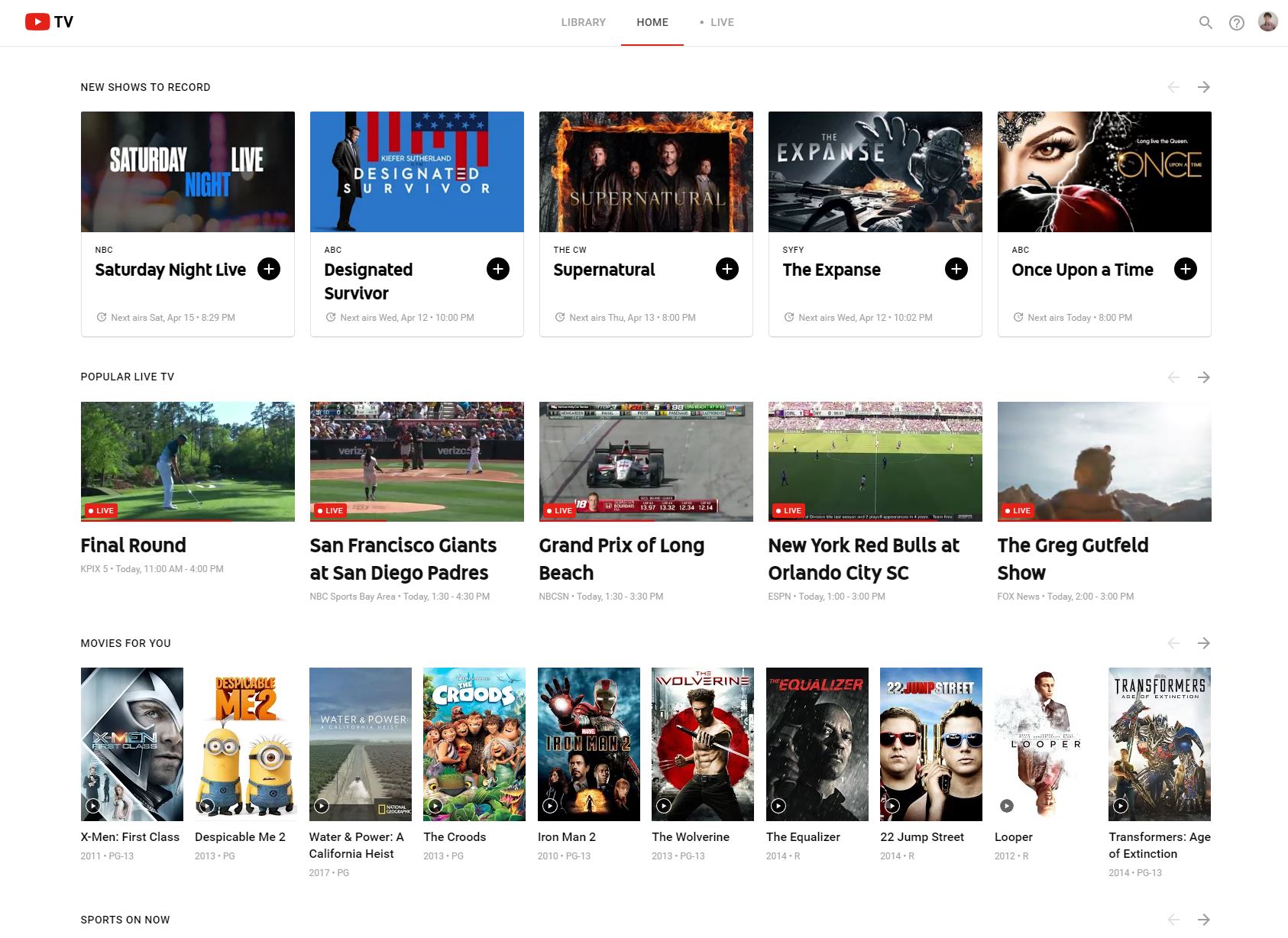The height and width of the screenshot is (938, 1288).
Task: Open Grand Prix of Long Beach title
Action: click(x=622, y=559)
